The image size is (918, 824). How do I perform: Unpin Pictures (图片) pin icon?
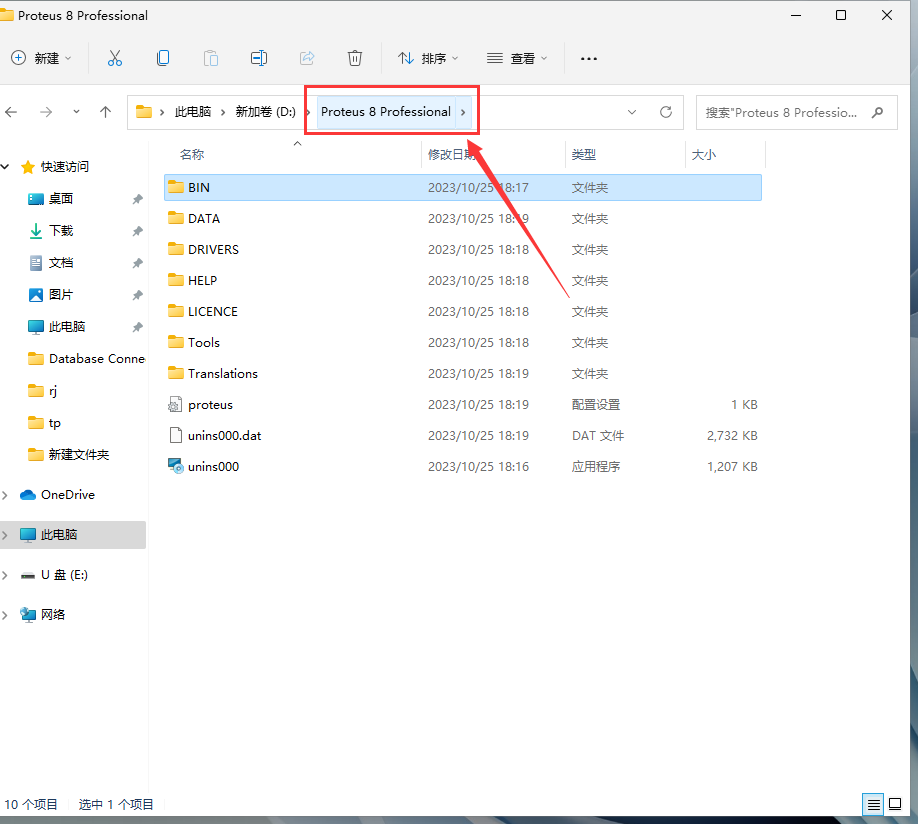(137, 295)
